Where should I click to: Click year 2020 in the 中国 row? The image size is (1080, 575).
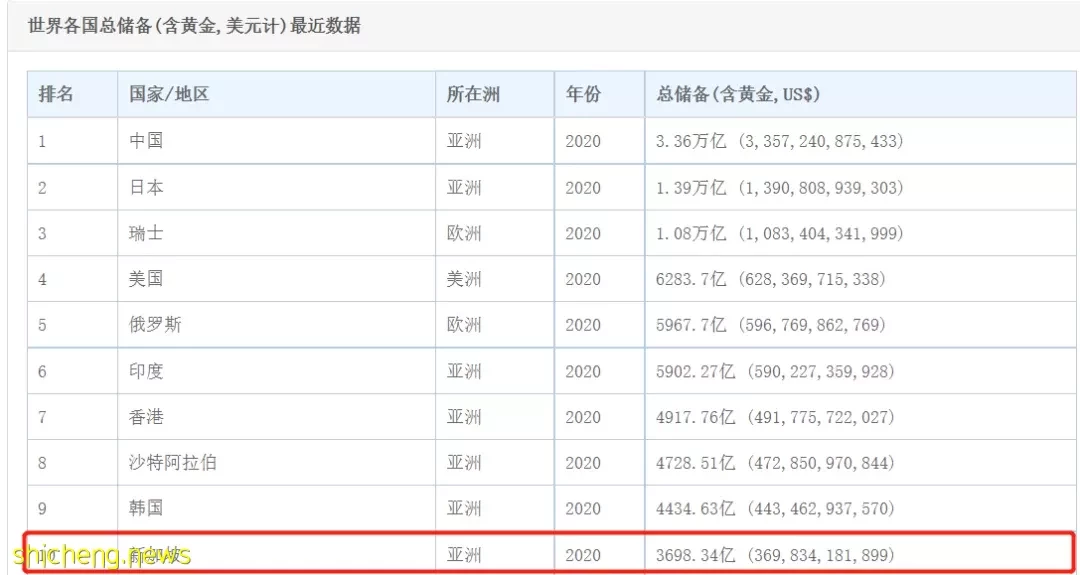(x=583, y=141)
